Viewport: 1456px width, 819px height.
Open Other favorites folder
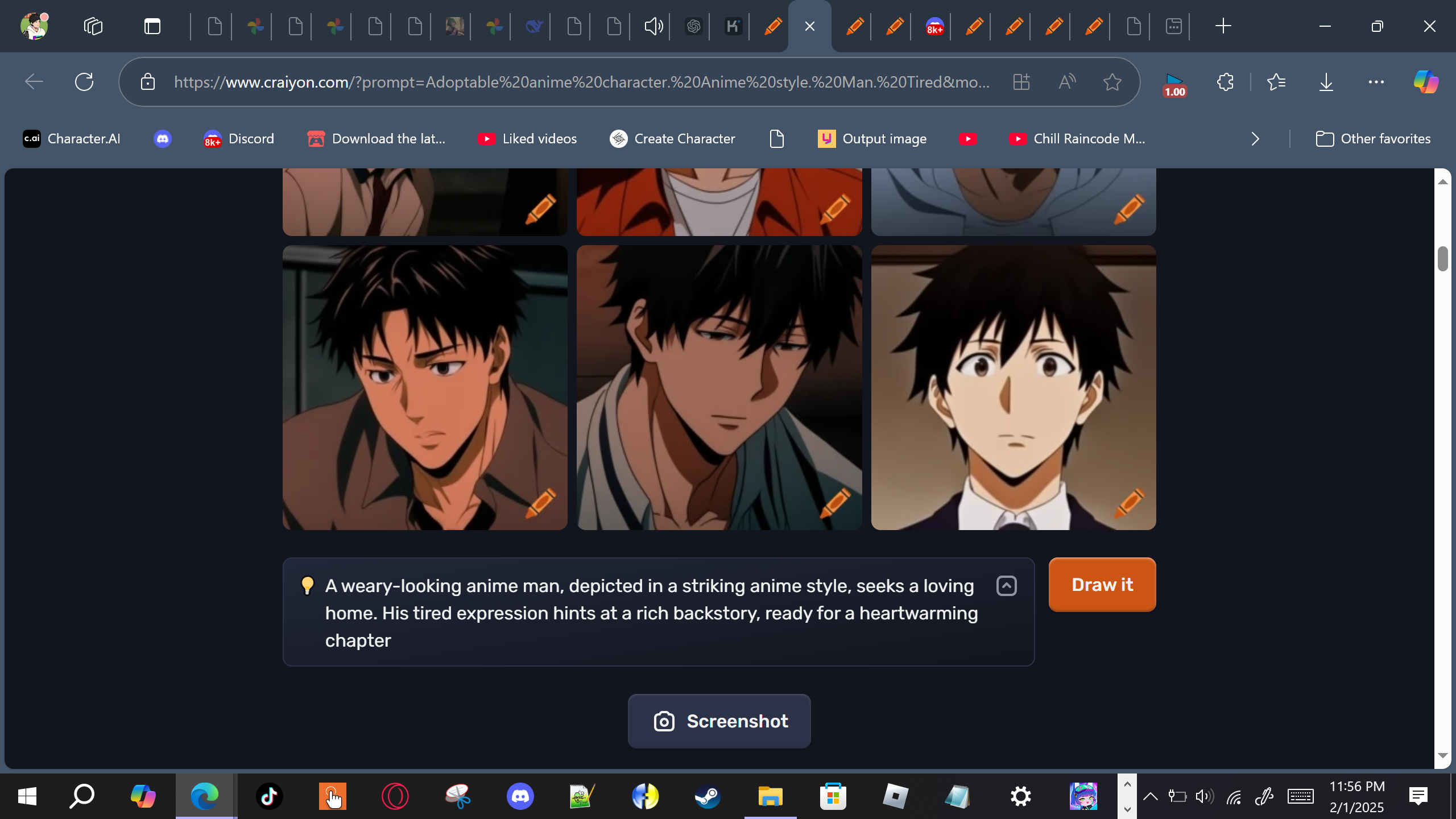click(1373, 139)
